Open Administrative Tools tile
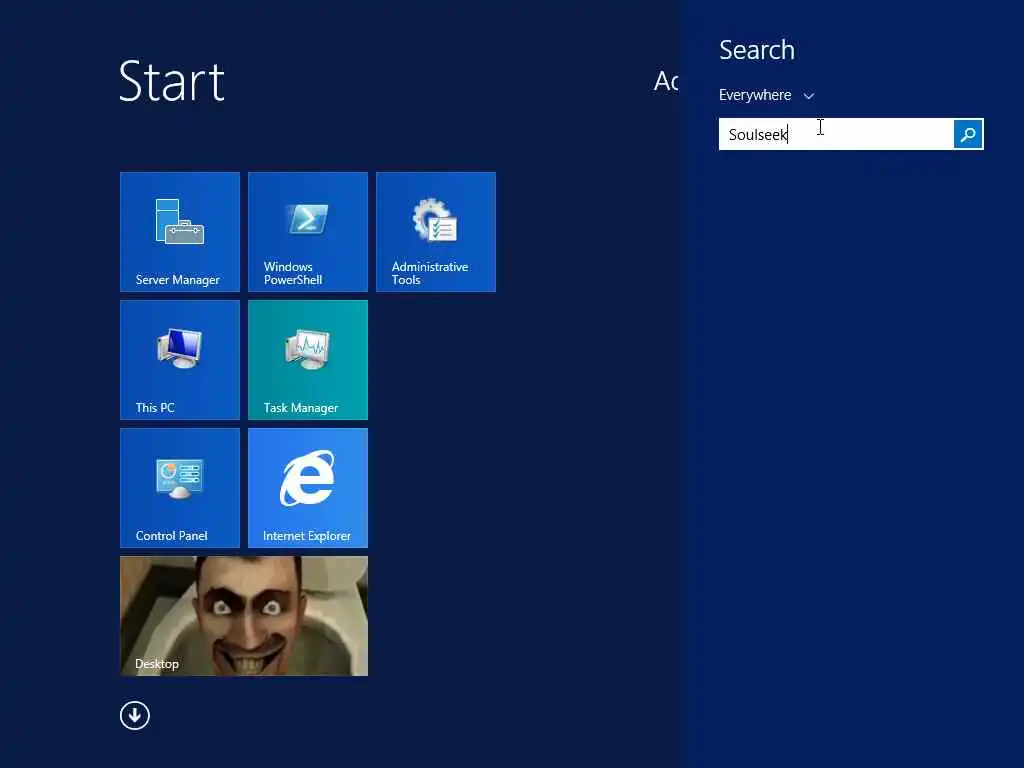1024x768 pixels. [436, 232]
